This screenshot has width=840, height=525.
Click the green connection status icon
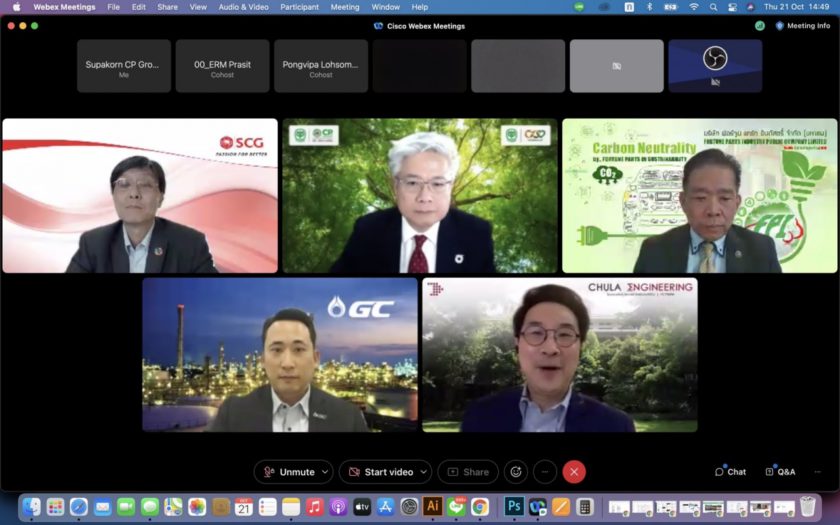760,26
